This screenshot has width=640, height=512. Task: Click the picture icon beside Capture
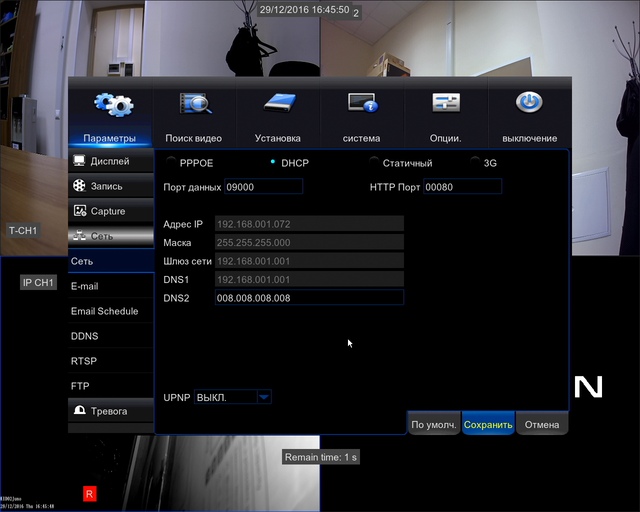point(80,211)
